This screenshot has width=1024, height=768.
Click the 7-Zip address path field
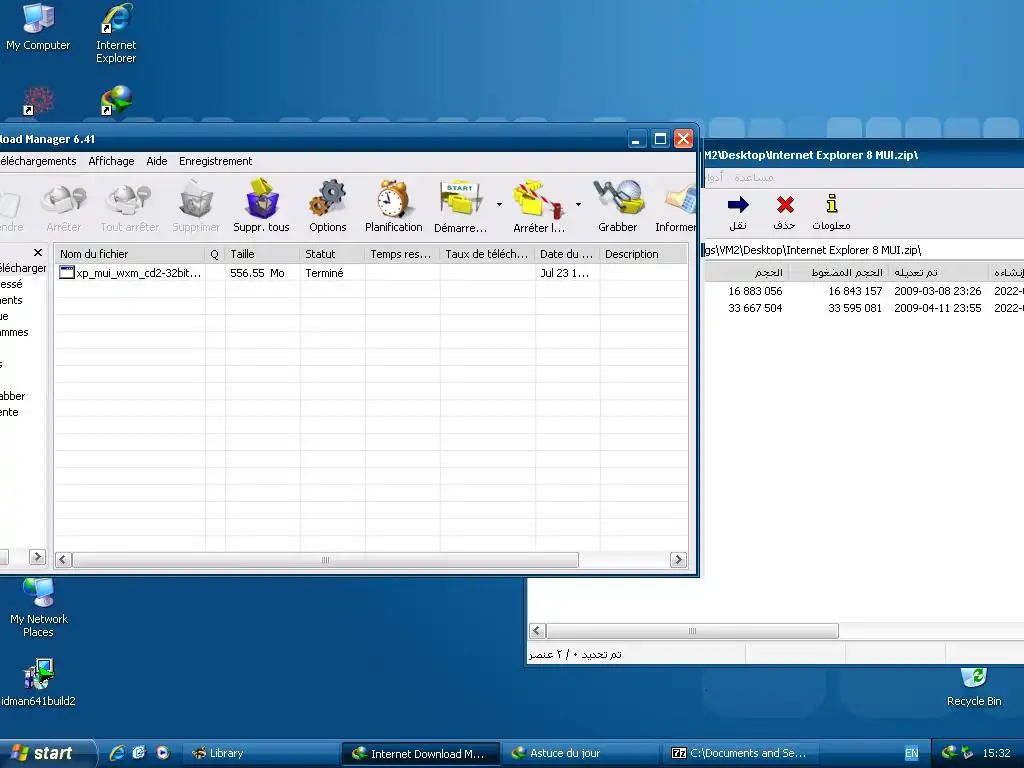click(863, 250)
